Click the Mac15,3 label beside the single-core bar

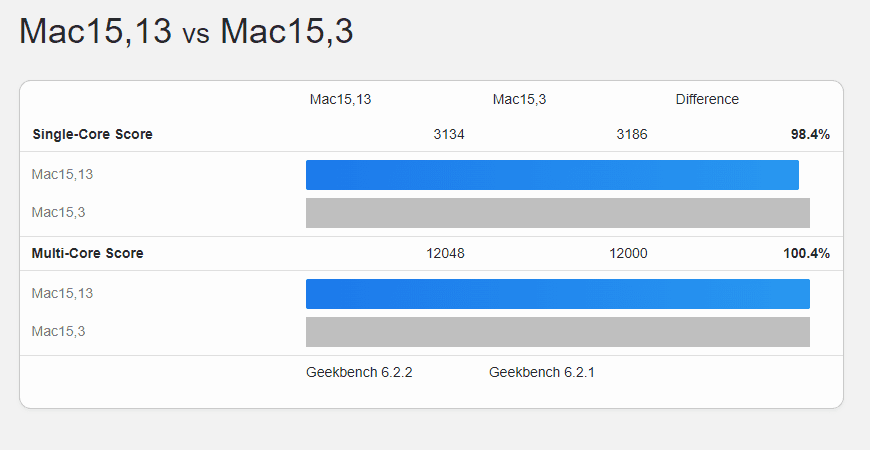(58, 212)
